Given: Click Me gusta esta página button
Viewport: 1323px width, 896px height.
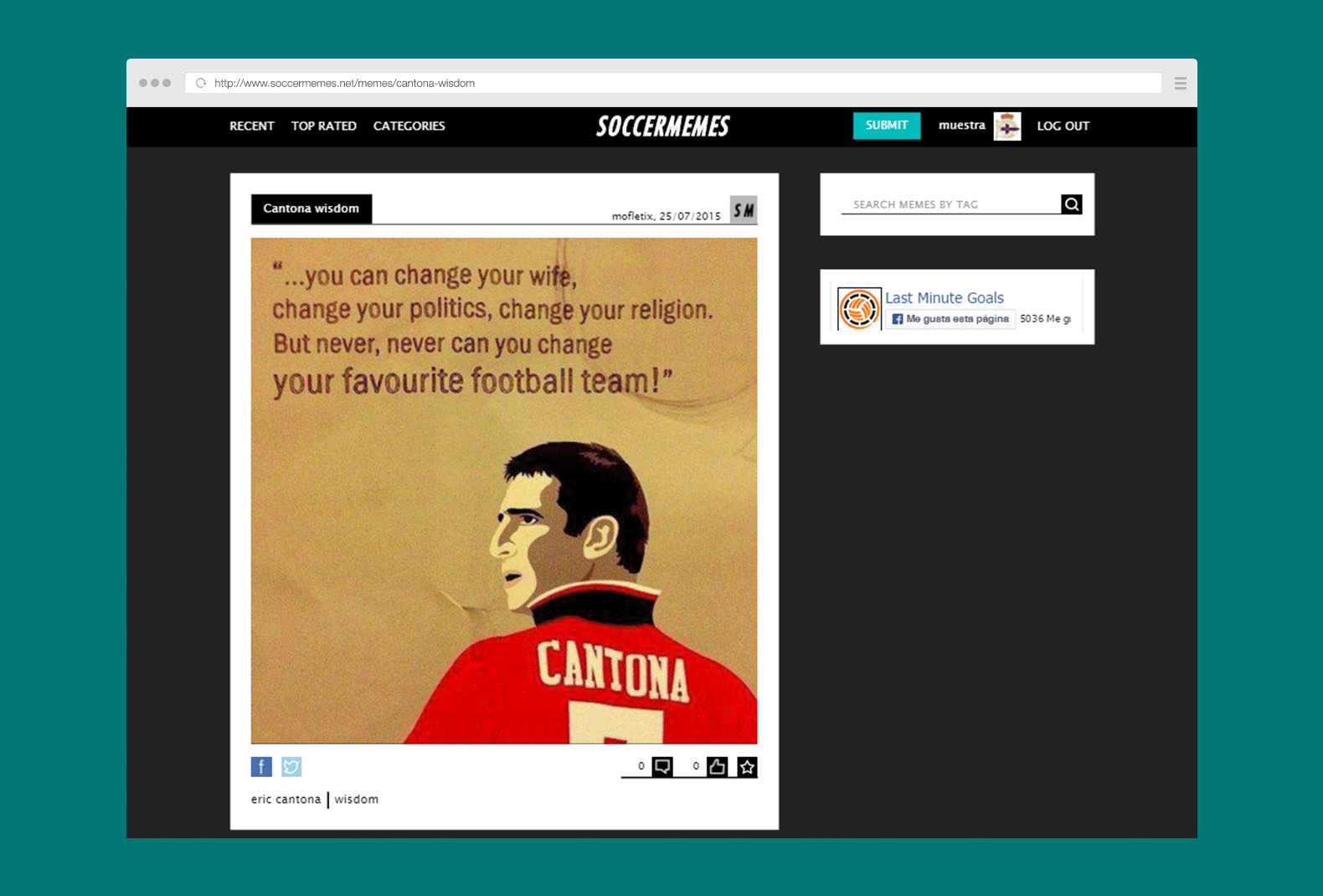Looking at the screenshot, I should click(950, 319).
